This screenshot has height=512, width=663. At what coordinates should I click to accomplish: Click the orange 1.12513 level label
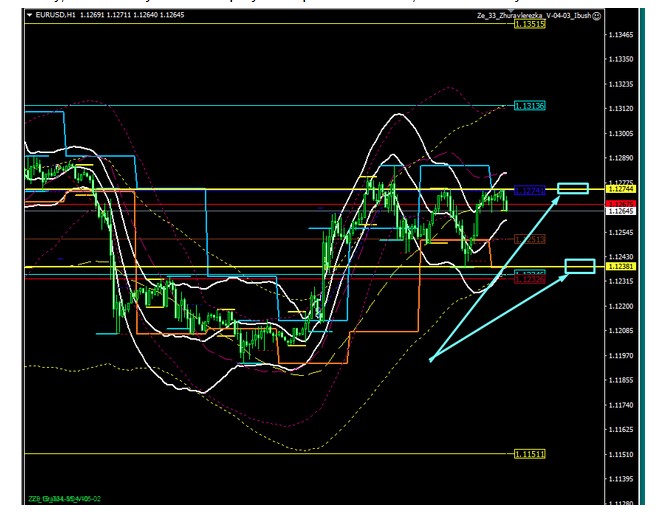tap(529, 239)
